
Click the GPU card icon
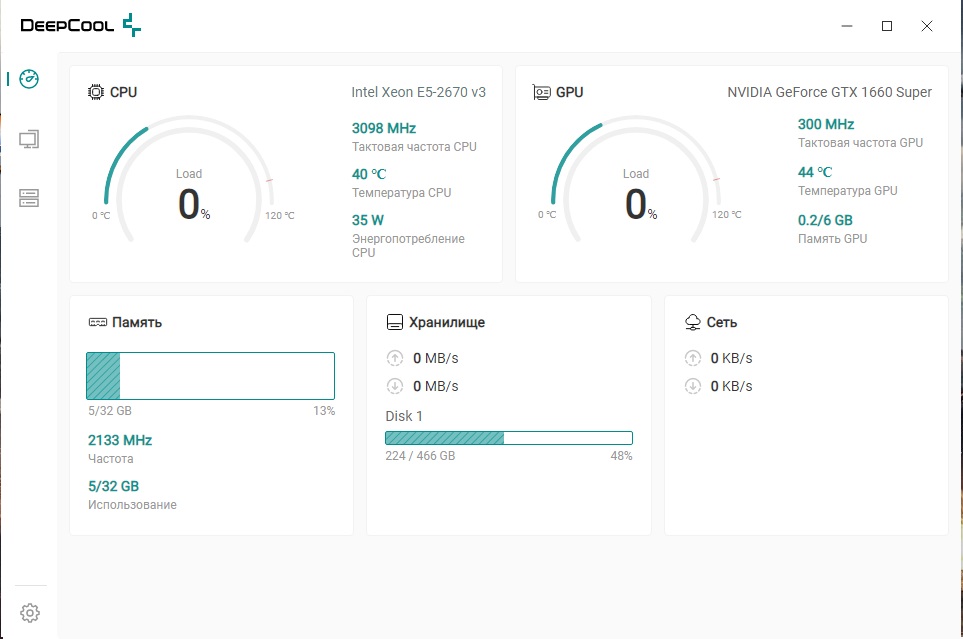click(x=541, y=92)
